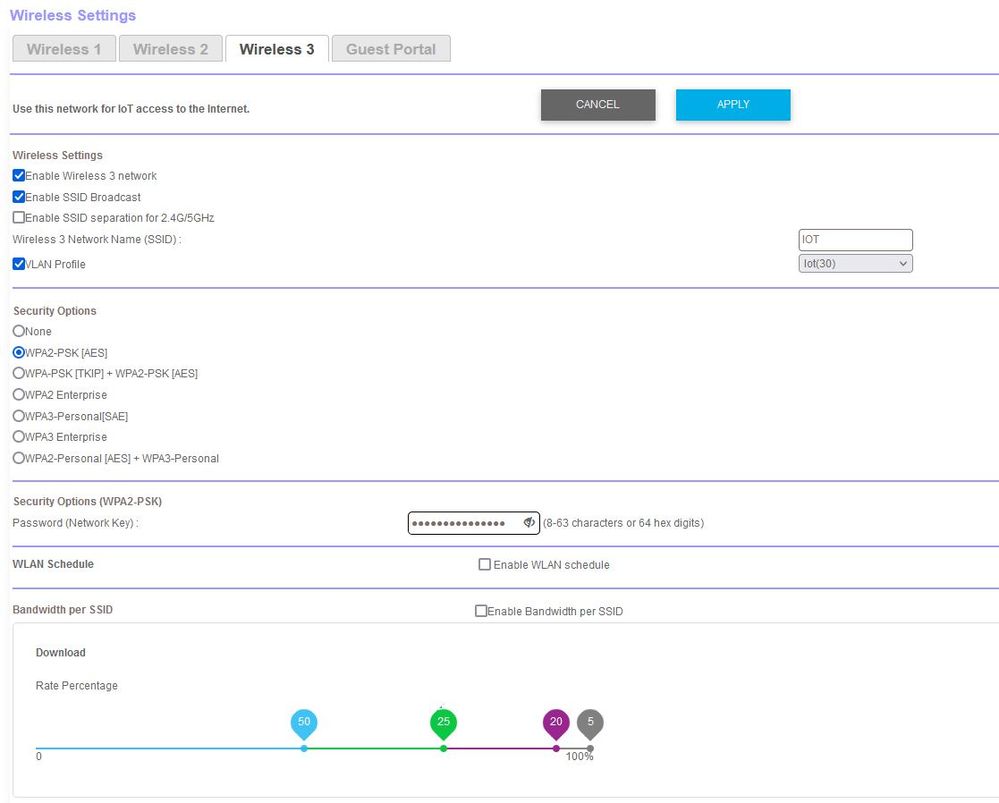The height and width of the screenshot is (803, 999).
Task: Open the Guest Portal tab
Action: (x=391, y=48)
